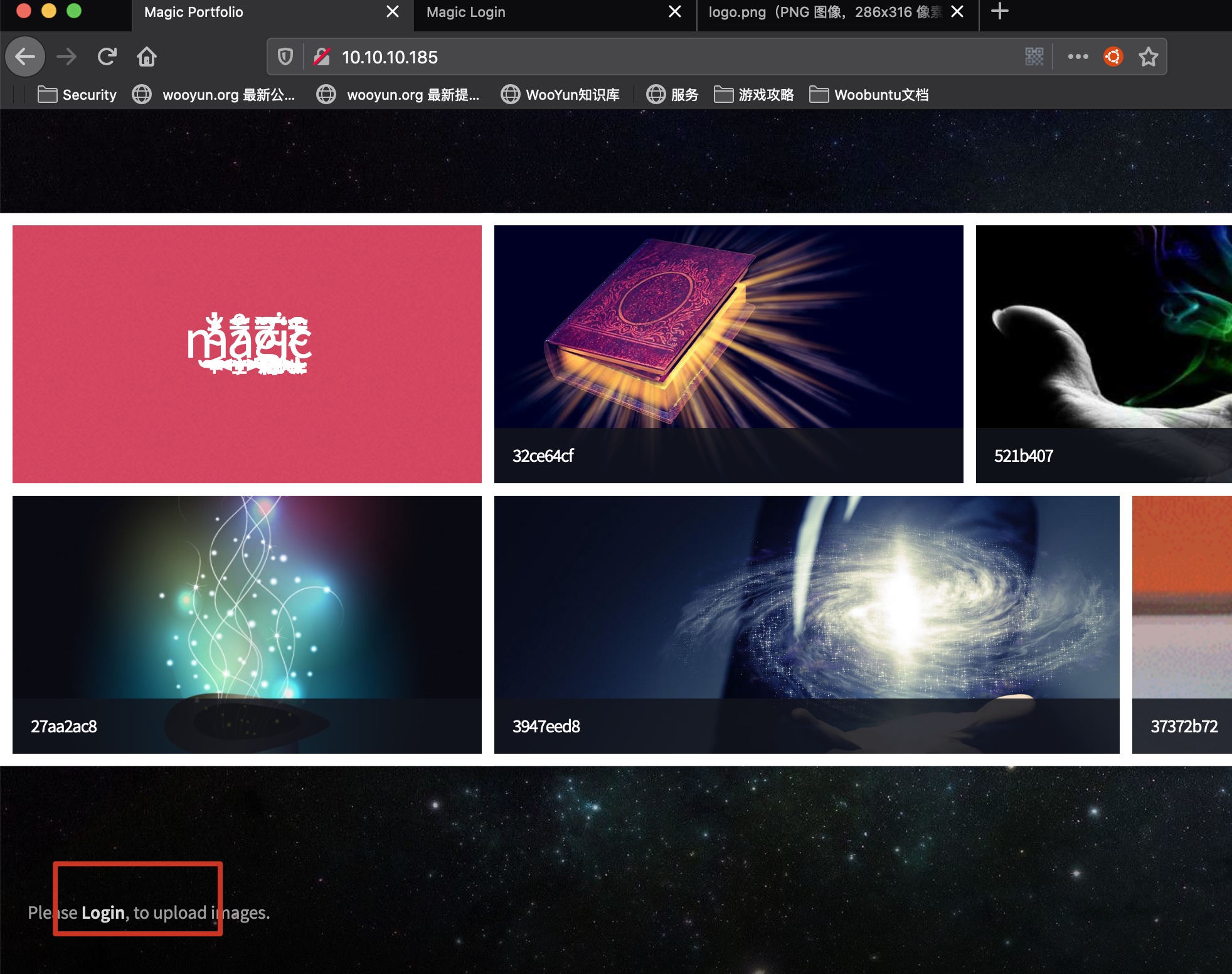Bookmark this page with the star

1148,57
